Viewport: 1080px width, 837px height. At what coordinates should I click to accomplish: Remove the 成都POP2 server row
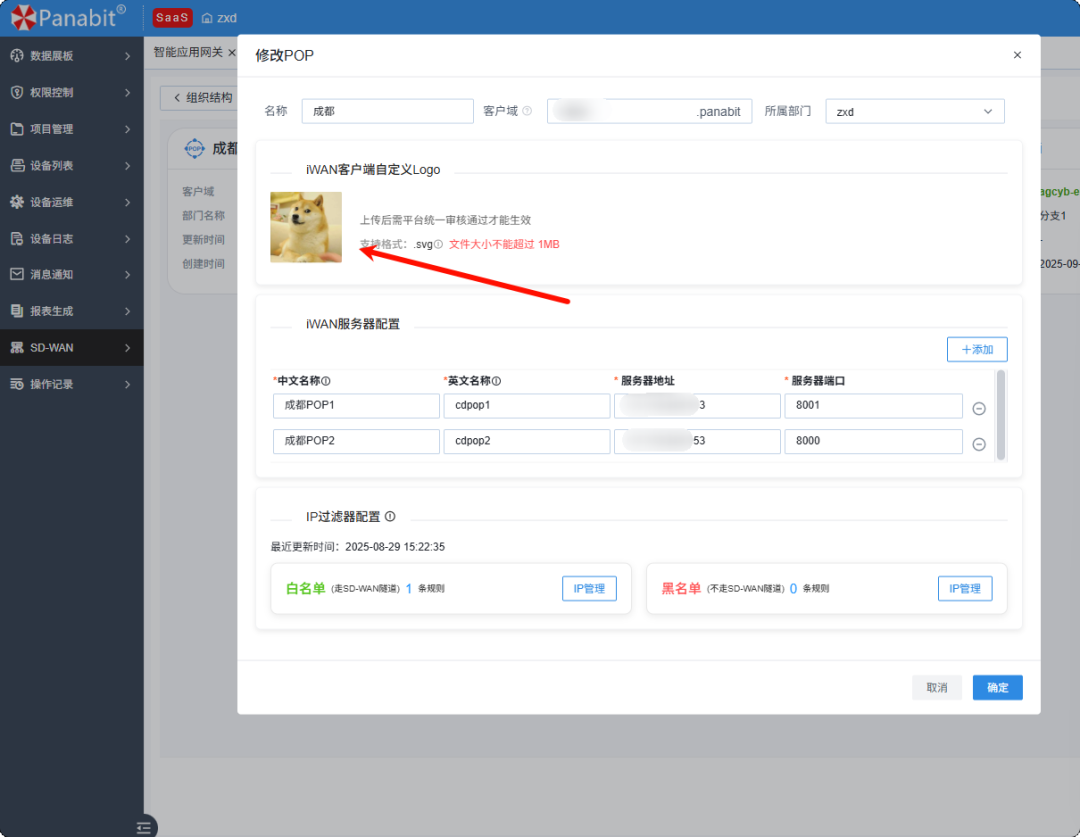tap(979, 441)
